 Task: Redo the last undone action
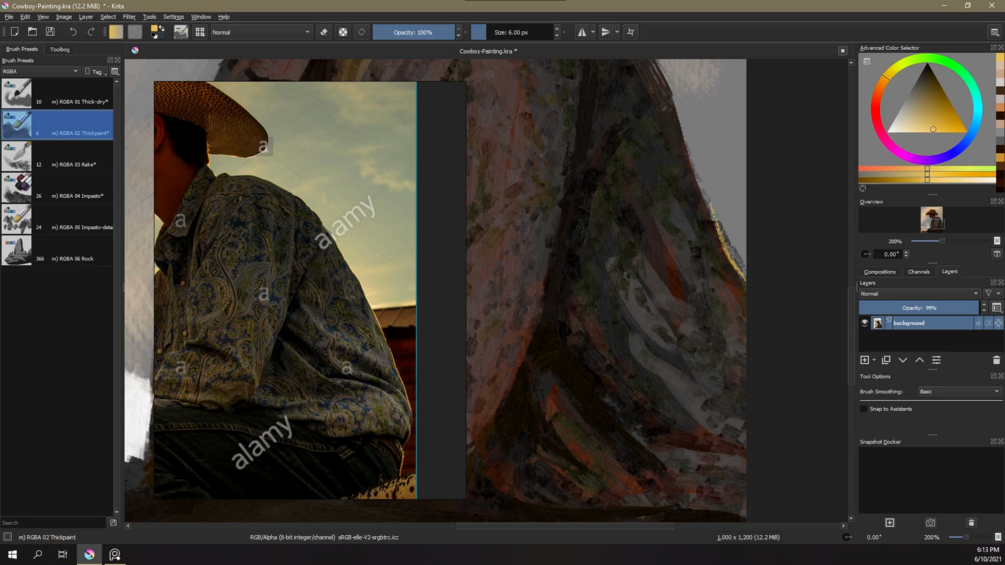tap(90, 31)
